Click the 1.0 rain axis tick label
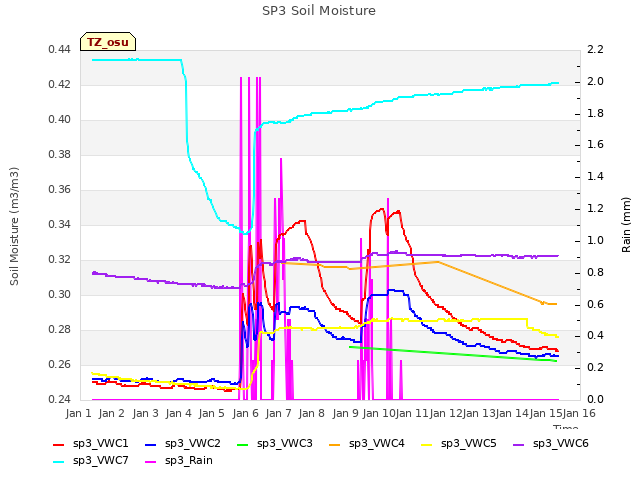Image resolution: width=640 pixels, height=480 pixels. click(596, 240)
